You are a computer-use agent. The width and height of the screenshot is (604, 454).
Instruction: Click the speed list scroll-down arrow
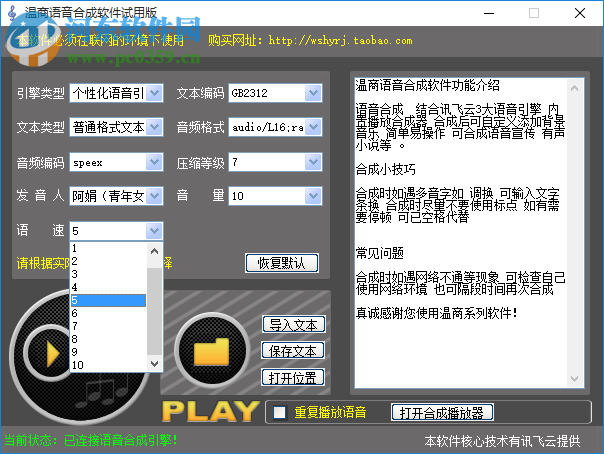(x=154, y=364)
